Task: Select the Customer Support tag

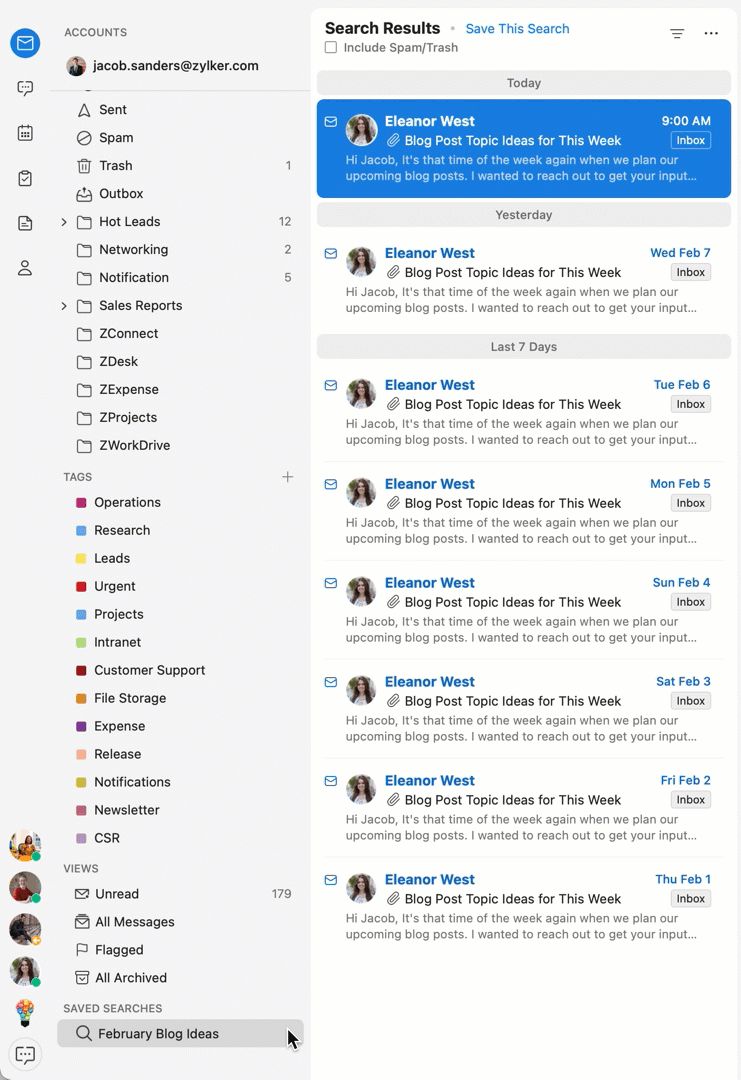Action: 180,670
